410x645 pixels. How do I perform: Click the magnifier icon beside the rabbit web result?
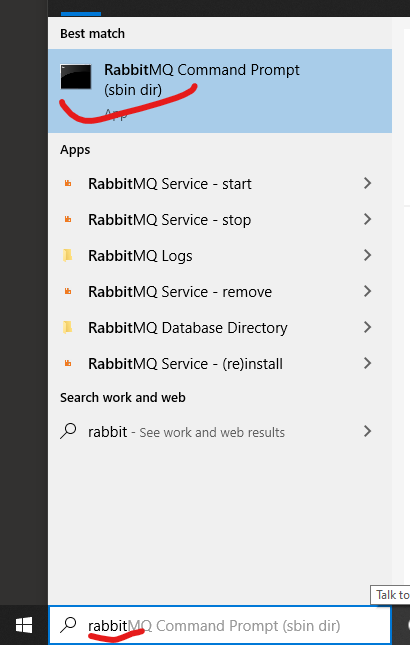point(68,431)
